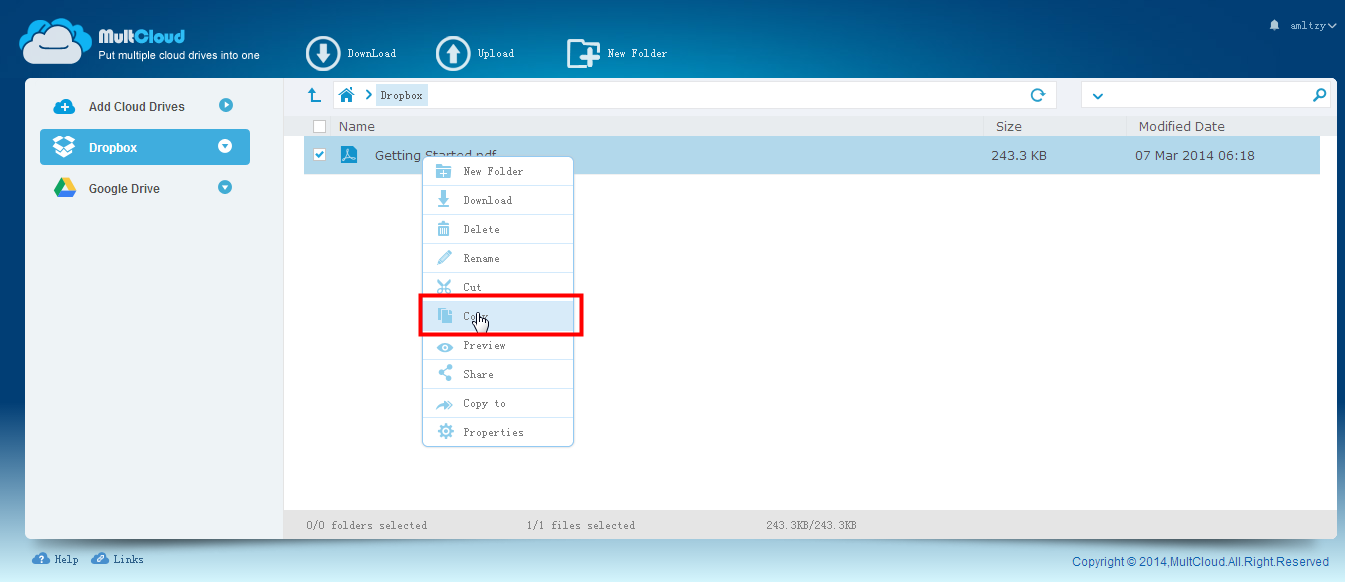1345x582 pixels.
Task: Click the PDF icon of Getting Started file
Action: (349, 155)
